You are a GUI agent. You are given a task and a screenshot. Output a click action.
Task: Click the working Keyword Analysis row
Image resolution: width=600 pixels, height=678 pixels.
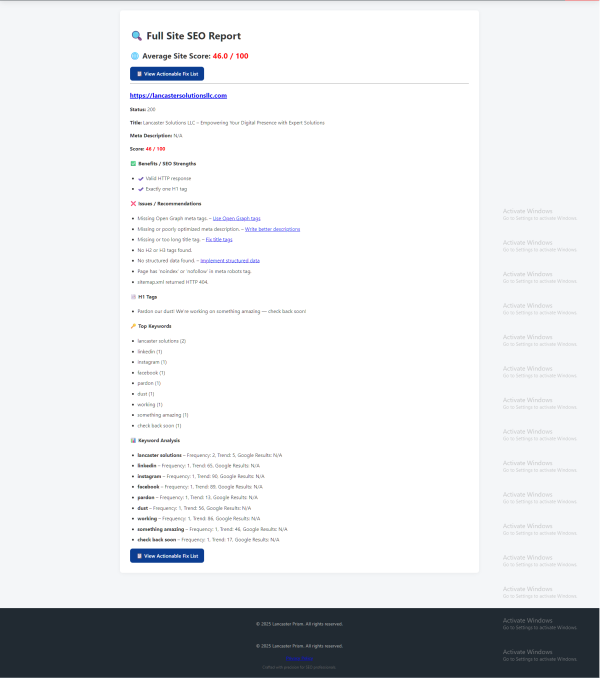199,518
